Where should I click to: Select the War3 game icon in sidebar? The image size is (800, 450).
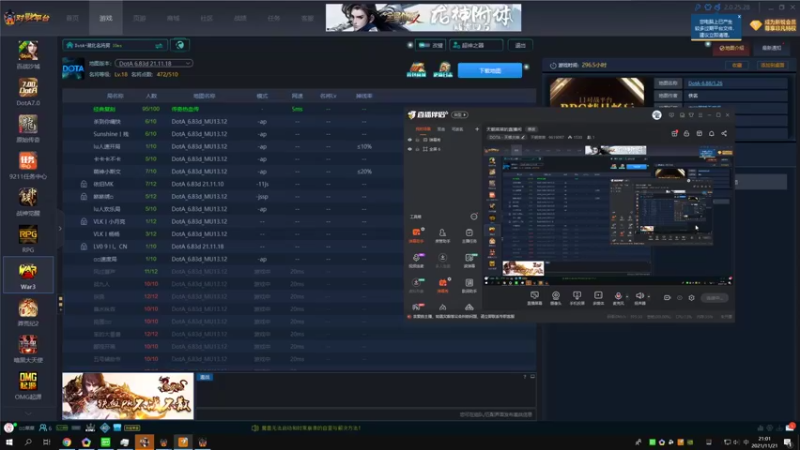[x=28, y=275]
